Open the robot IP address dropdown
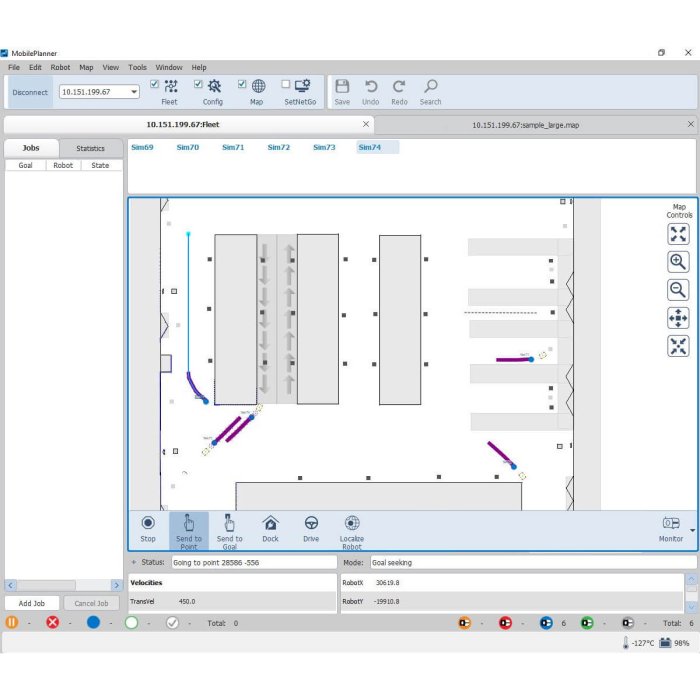Viewport: 700px width, 700px height. pyautogui.click(x=132, y=92)
